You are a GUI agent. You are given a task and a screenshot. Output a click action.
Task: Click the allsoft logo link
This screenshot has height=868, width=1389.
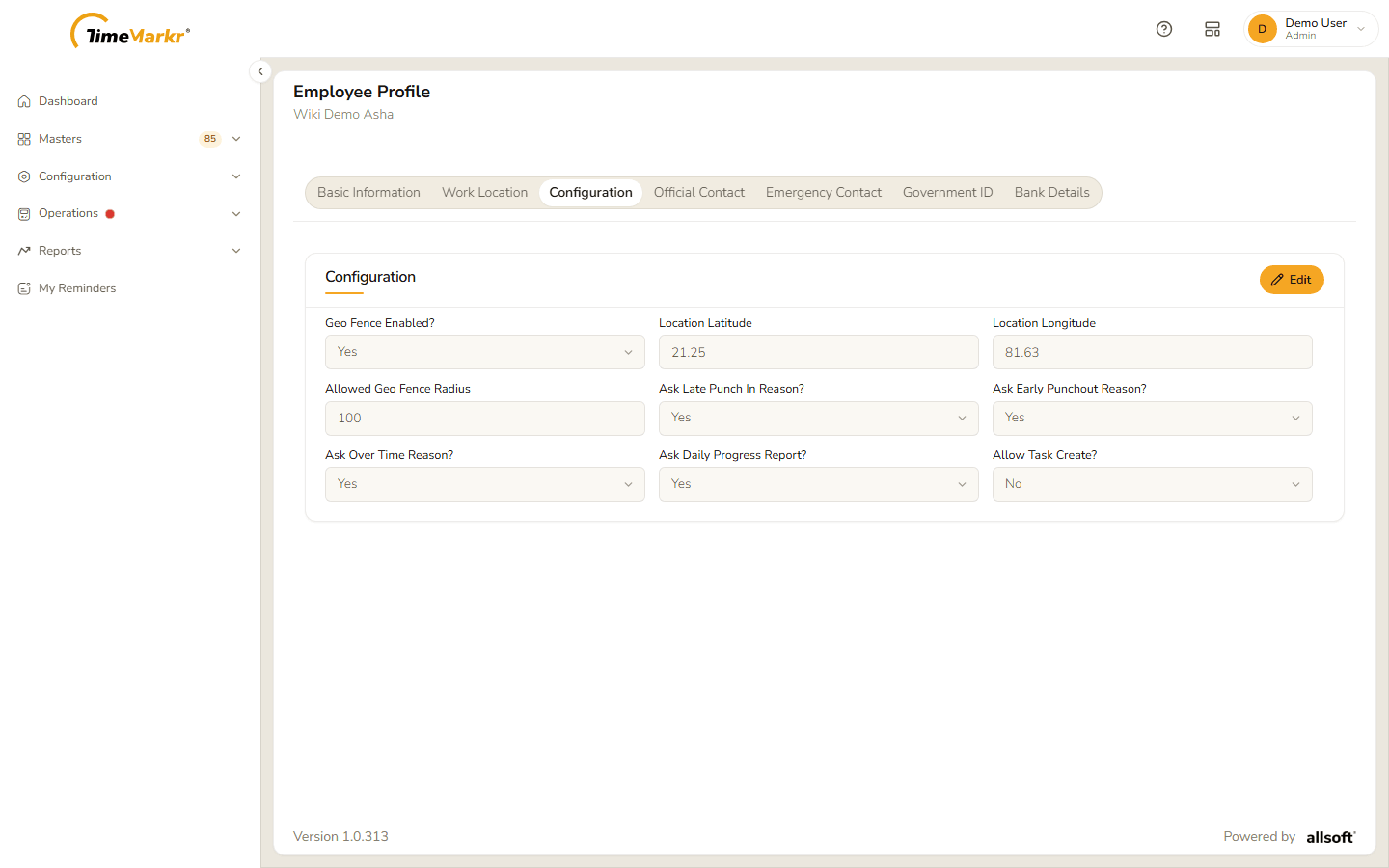1331,837
